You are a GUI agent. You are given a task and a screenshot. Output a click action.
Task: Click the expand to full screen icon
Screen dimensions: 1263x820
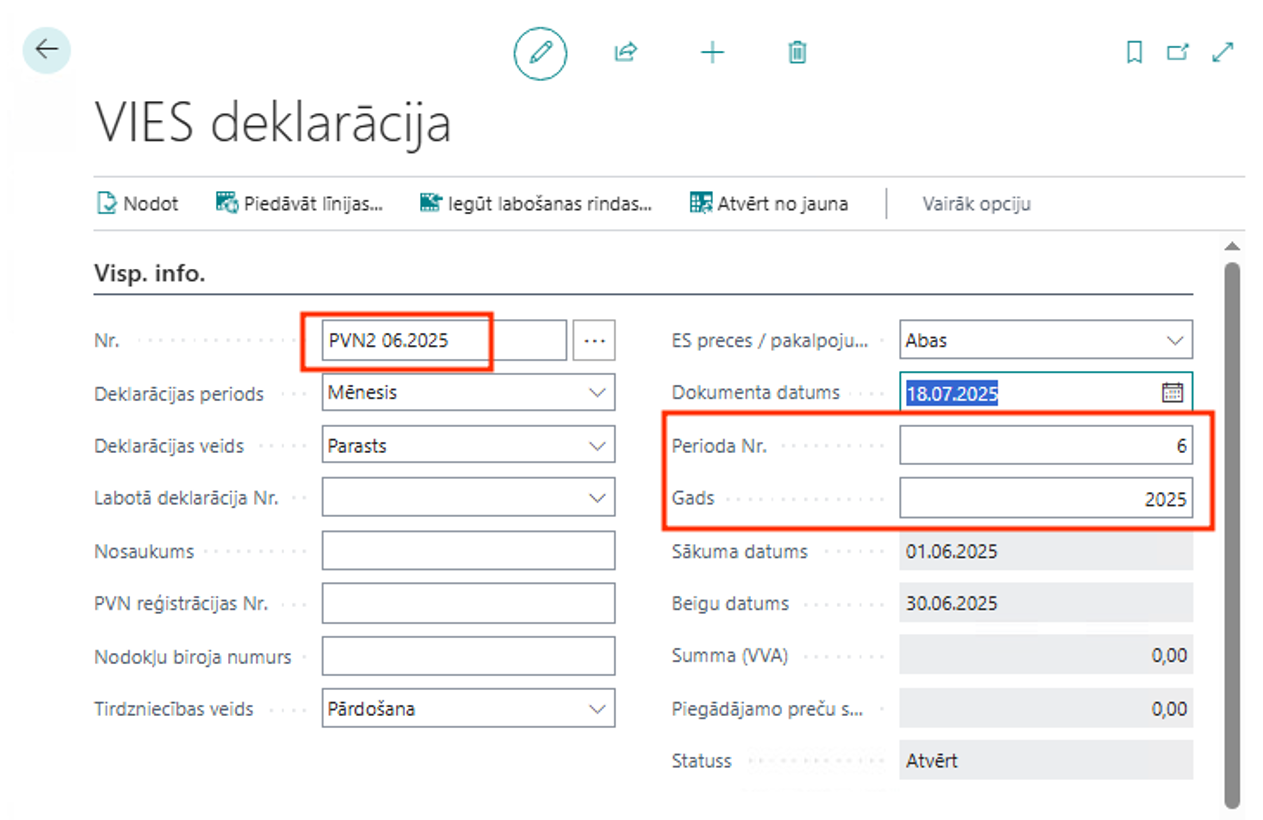click(x=1222, y=53)
